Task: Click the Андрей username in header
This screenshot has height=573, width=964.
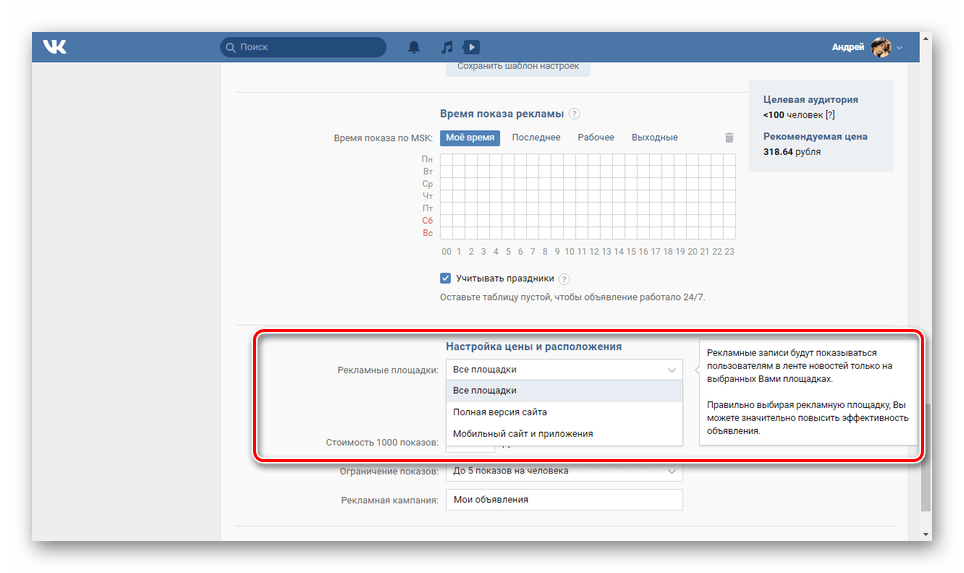Action: pyautogui.click(x=848, y=47)
